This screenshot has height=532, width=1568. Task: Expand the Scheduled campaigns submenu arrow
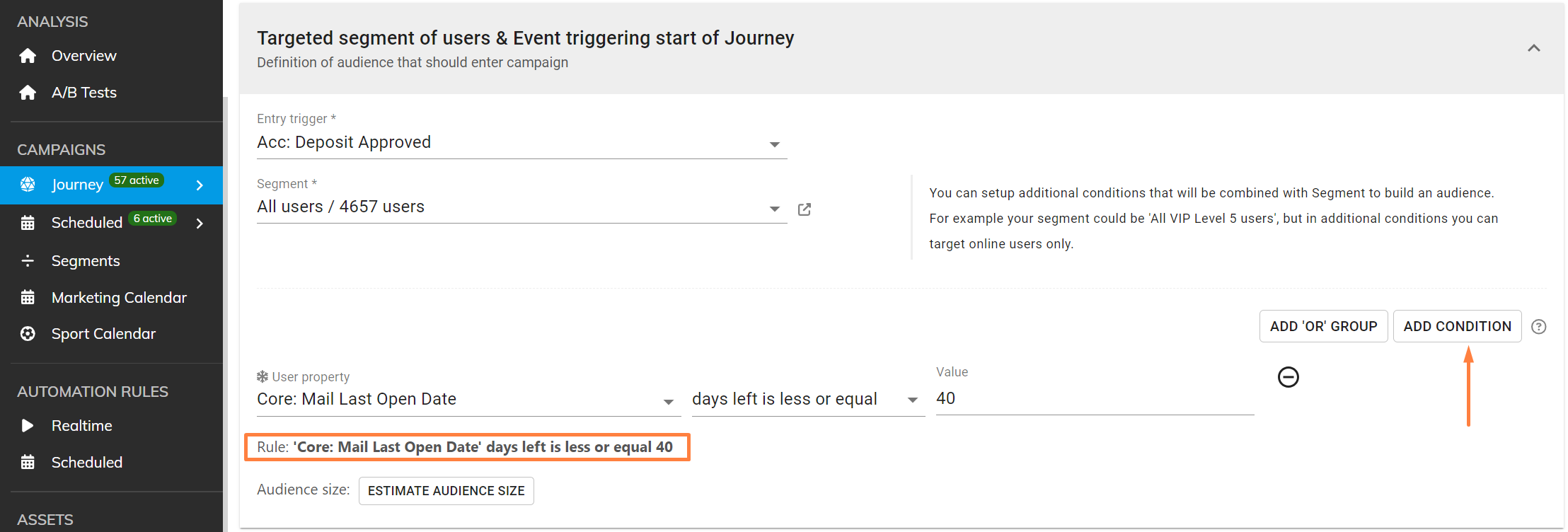click(x=200, y=224)
